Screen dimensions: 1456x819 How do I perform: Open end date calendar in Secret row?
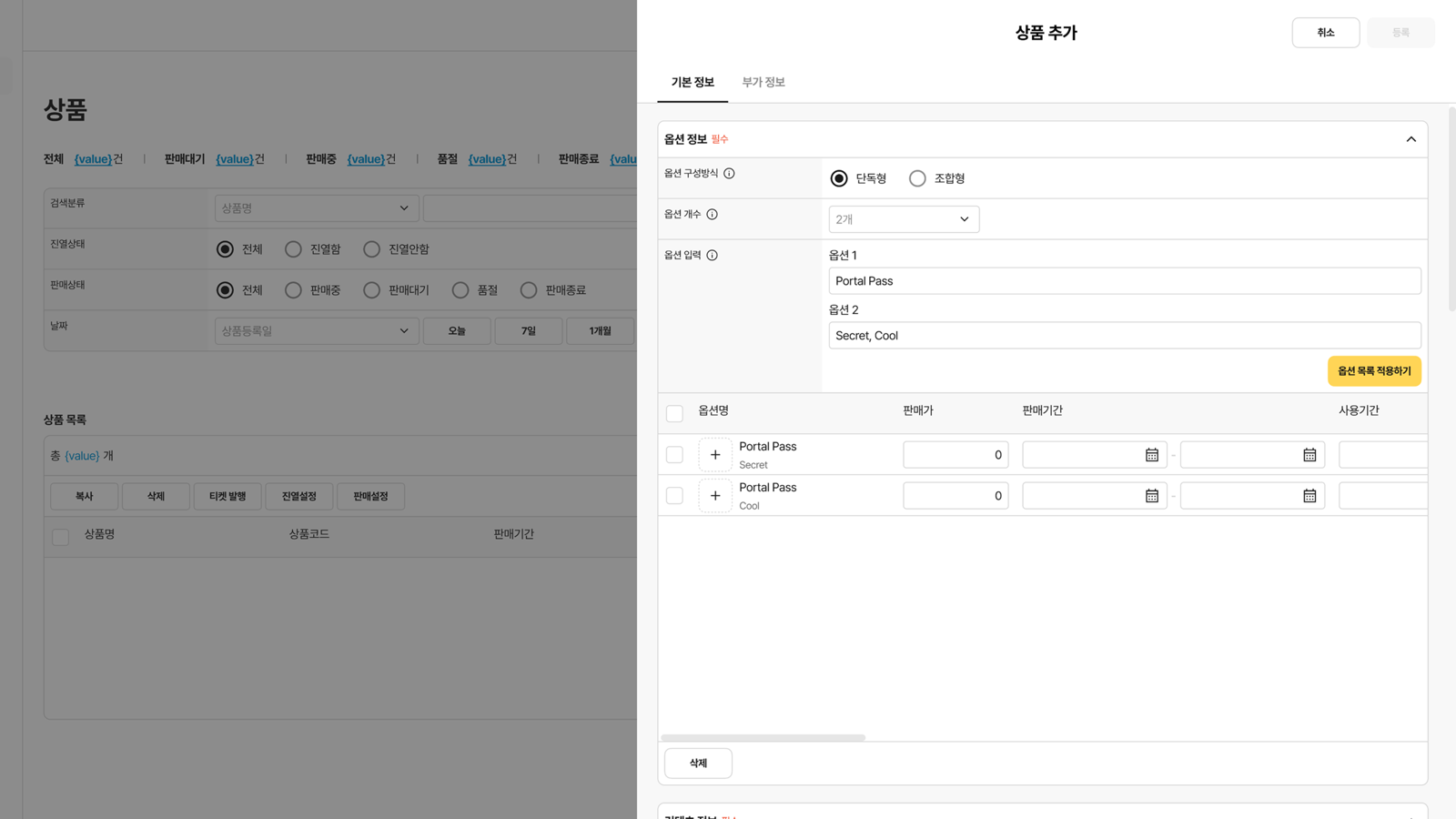point(1309,455)
